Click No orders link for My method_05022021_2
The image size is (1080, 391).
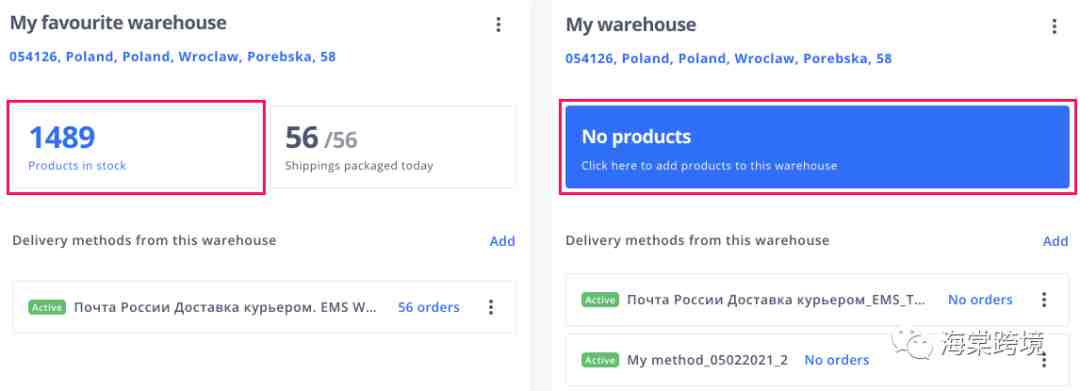click(836, 360)
